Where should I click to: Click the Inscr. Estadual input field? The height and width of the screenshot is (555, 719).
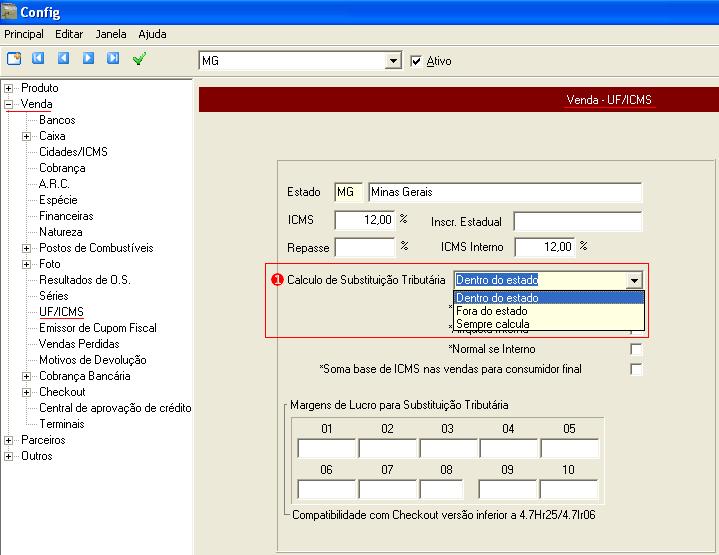[577, 221]
